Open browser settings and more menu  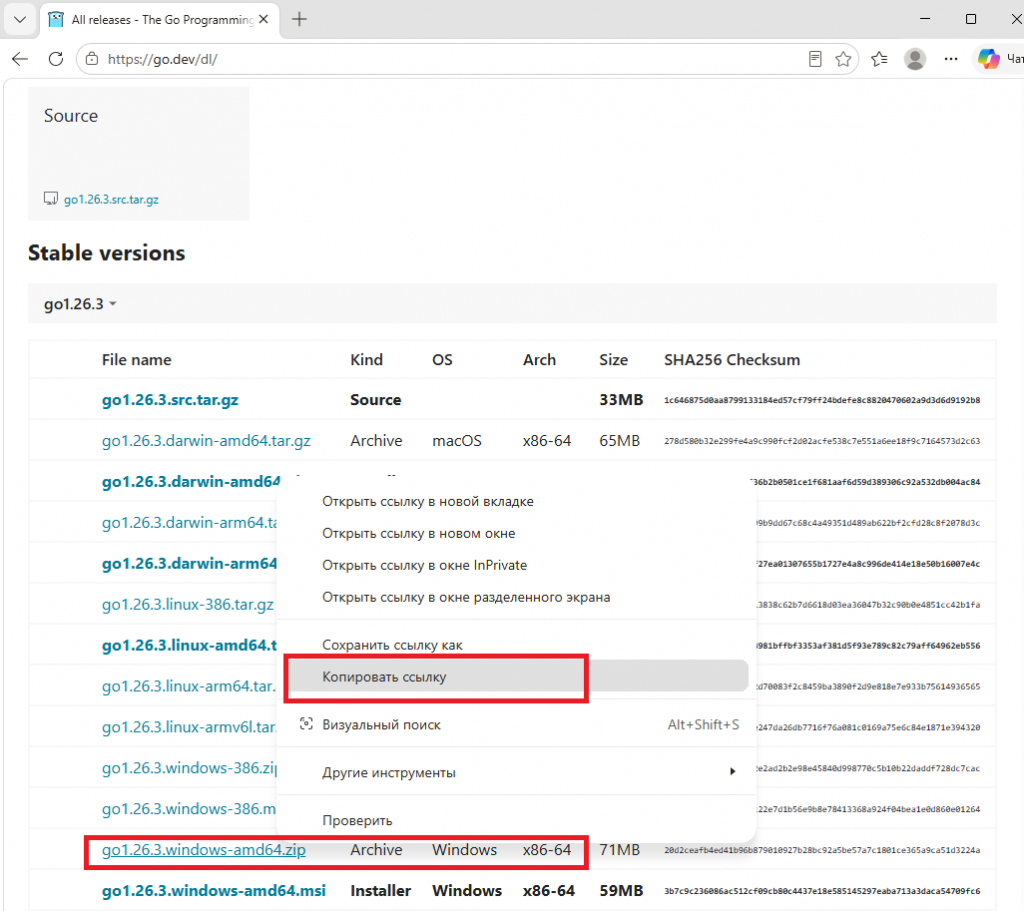(x=951, y=59)
